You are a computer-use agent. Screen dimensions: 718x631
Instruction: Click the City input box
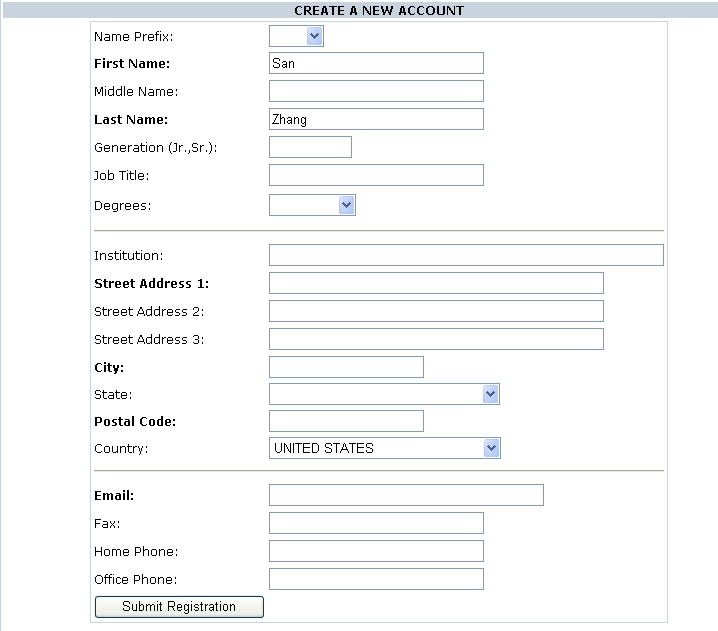[346, 367]
